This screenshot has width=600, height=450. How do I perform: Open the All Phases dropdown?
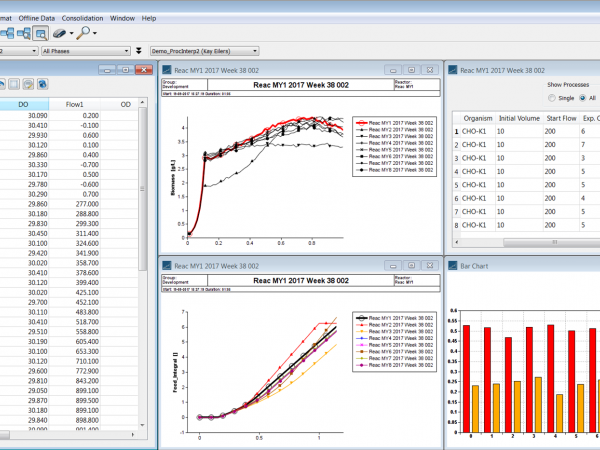point(86,51)
